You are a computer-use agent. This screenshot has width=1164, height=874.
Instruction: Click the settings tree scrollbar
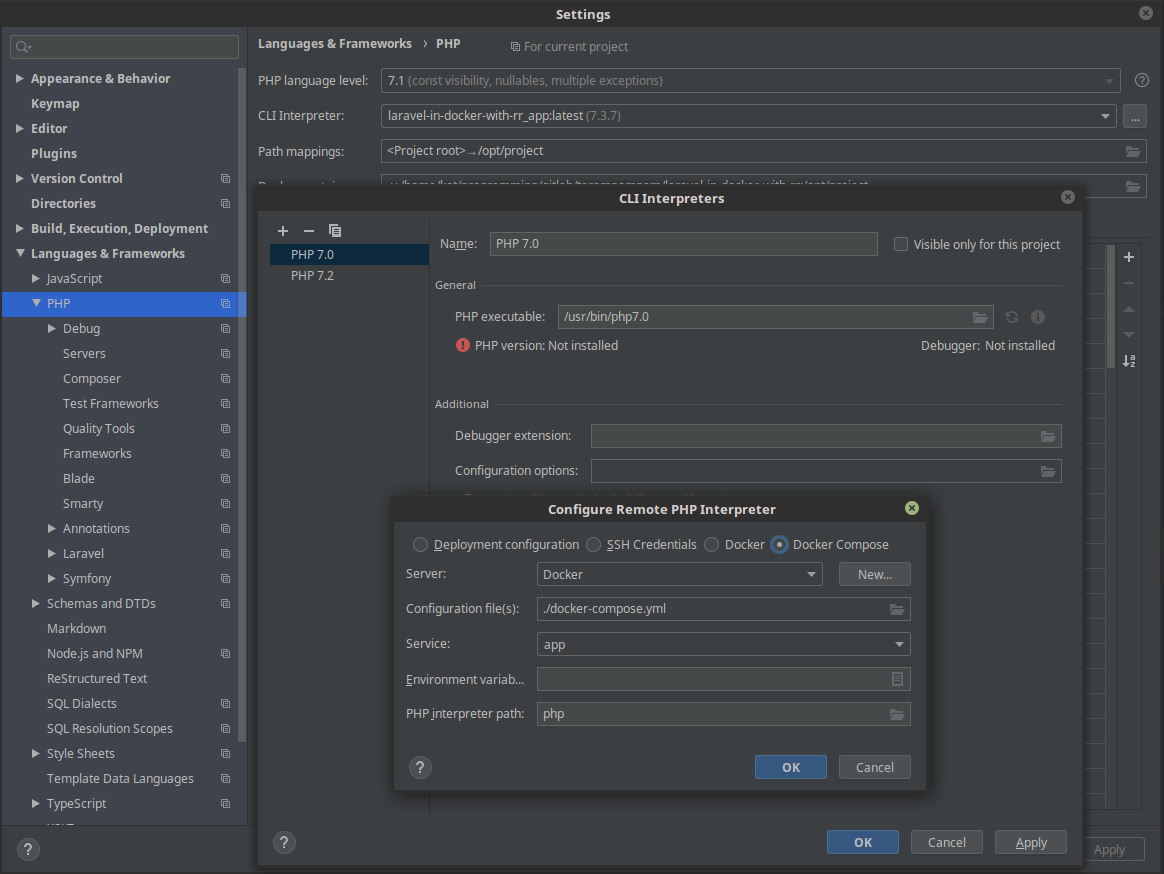tap(241, 405)
